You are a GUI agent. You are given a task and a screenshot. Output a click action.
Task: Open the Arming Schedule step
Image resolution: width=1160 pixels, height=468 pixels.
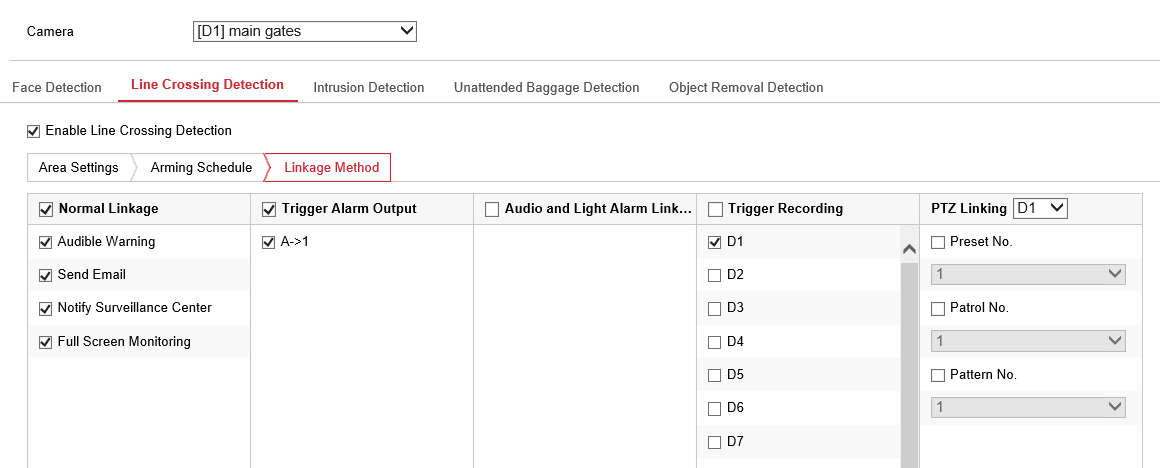click(201, 167)
